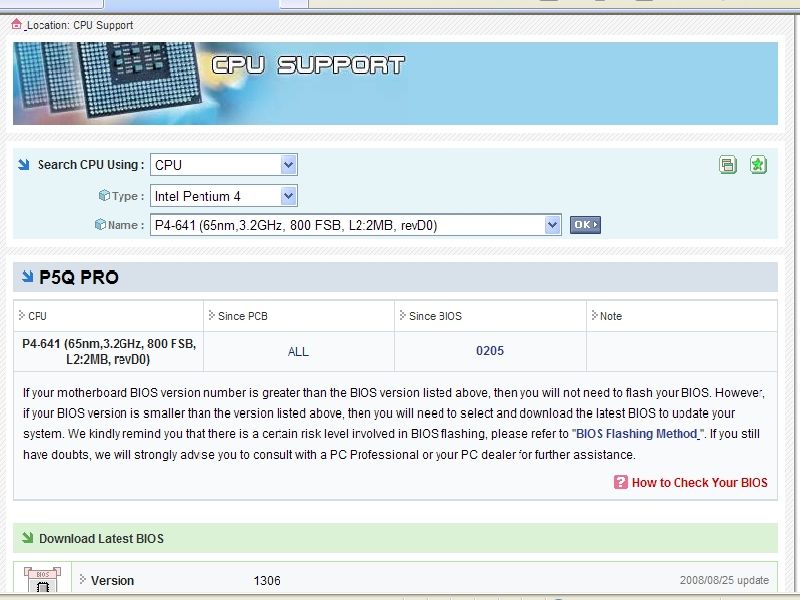Click the print page icon
The height and width of the screenshot is (600, 800).
click(728, 165)
